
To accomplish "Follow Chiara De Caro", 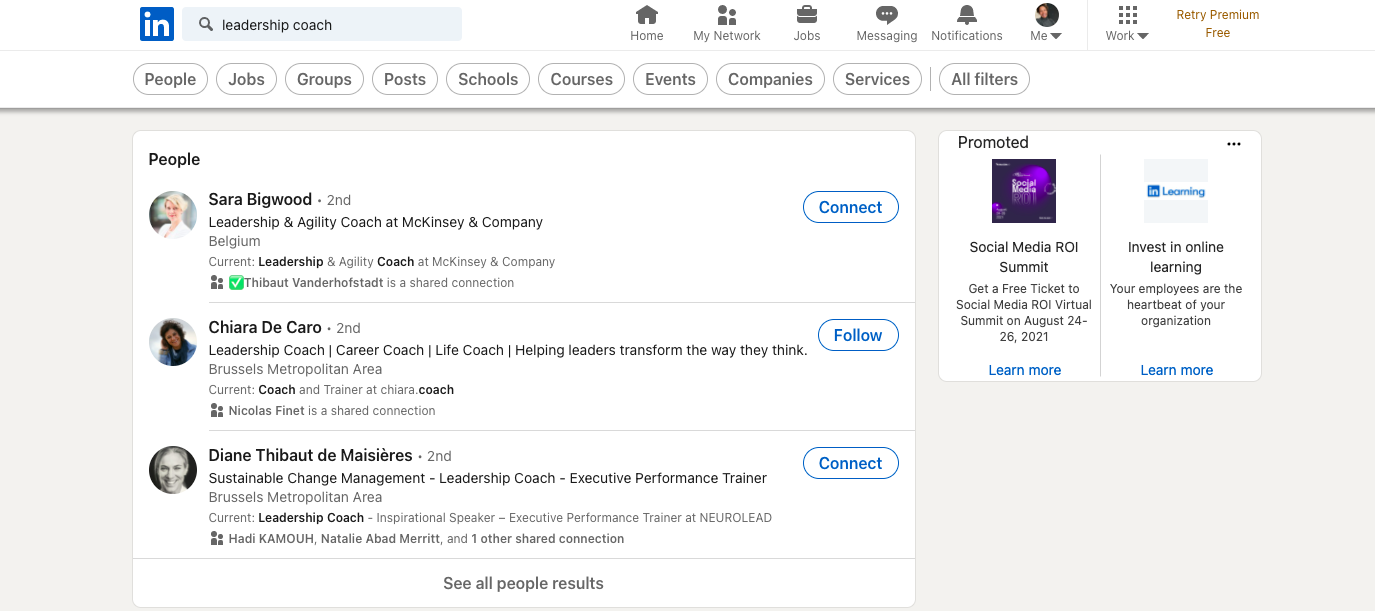I will coord(858,335).
